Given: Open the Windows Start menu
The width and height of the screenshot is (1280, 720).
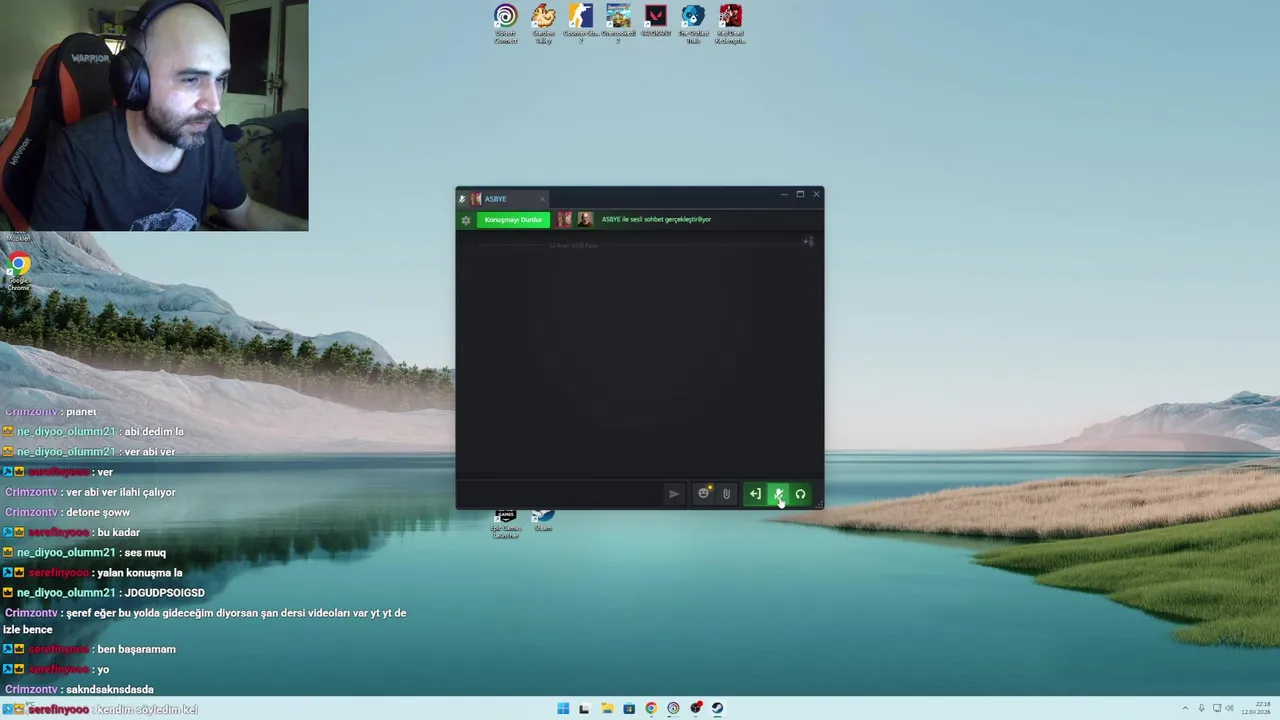Looking at the screenshot, I should 563,709.
